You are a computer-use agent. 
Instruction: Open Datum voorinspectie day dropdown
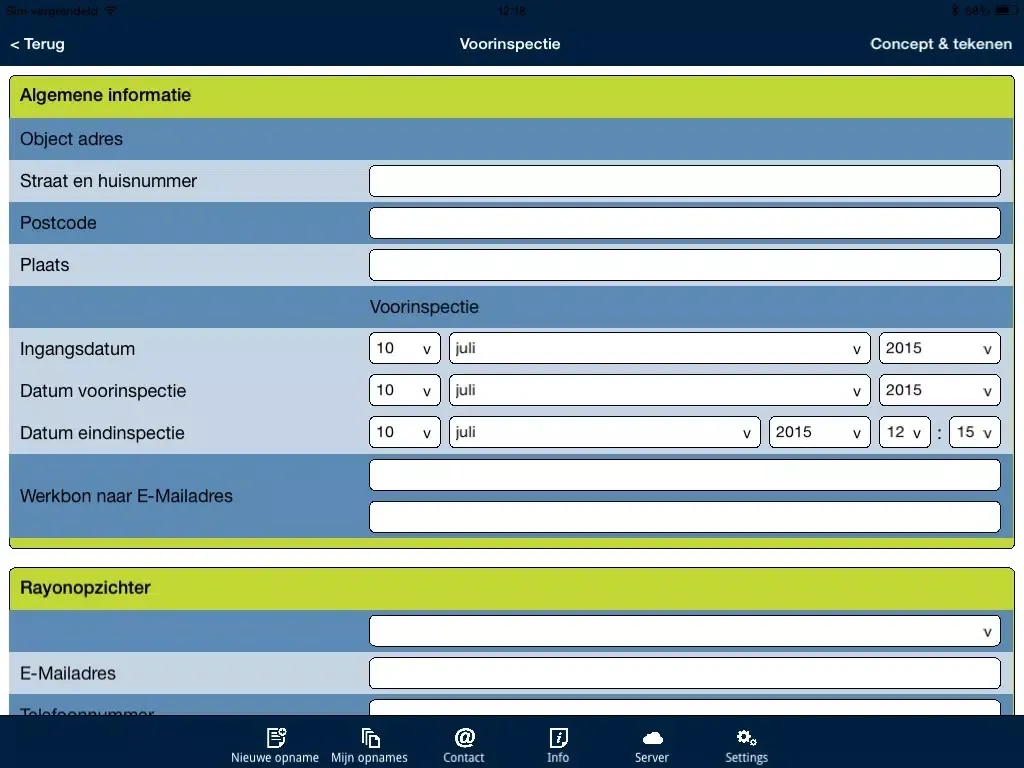point(404,391)
